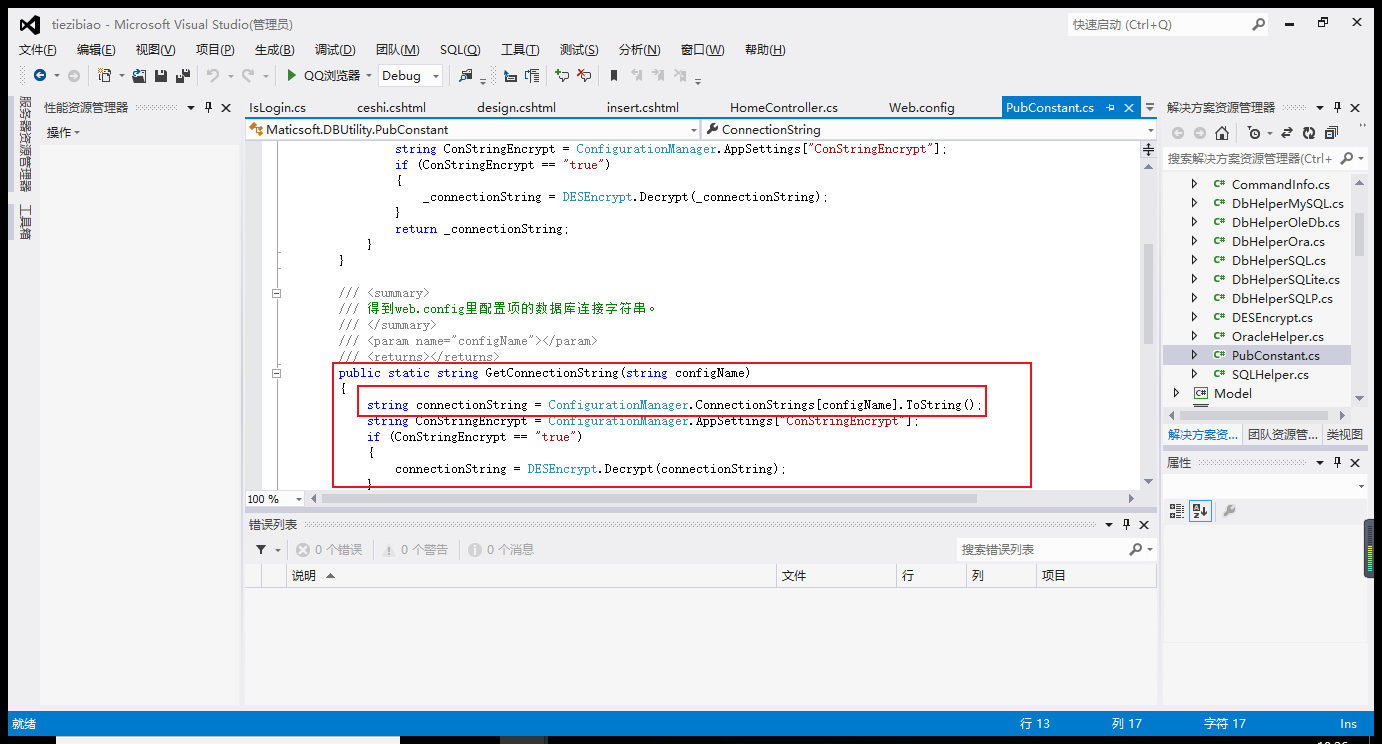
Task: Select DESEncrypt.cs in Solution Explorer
Action: (x=1272, y=317)
